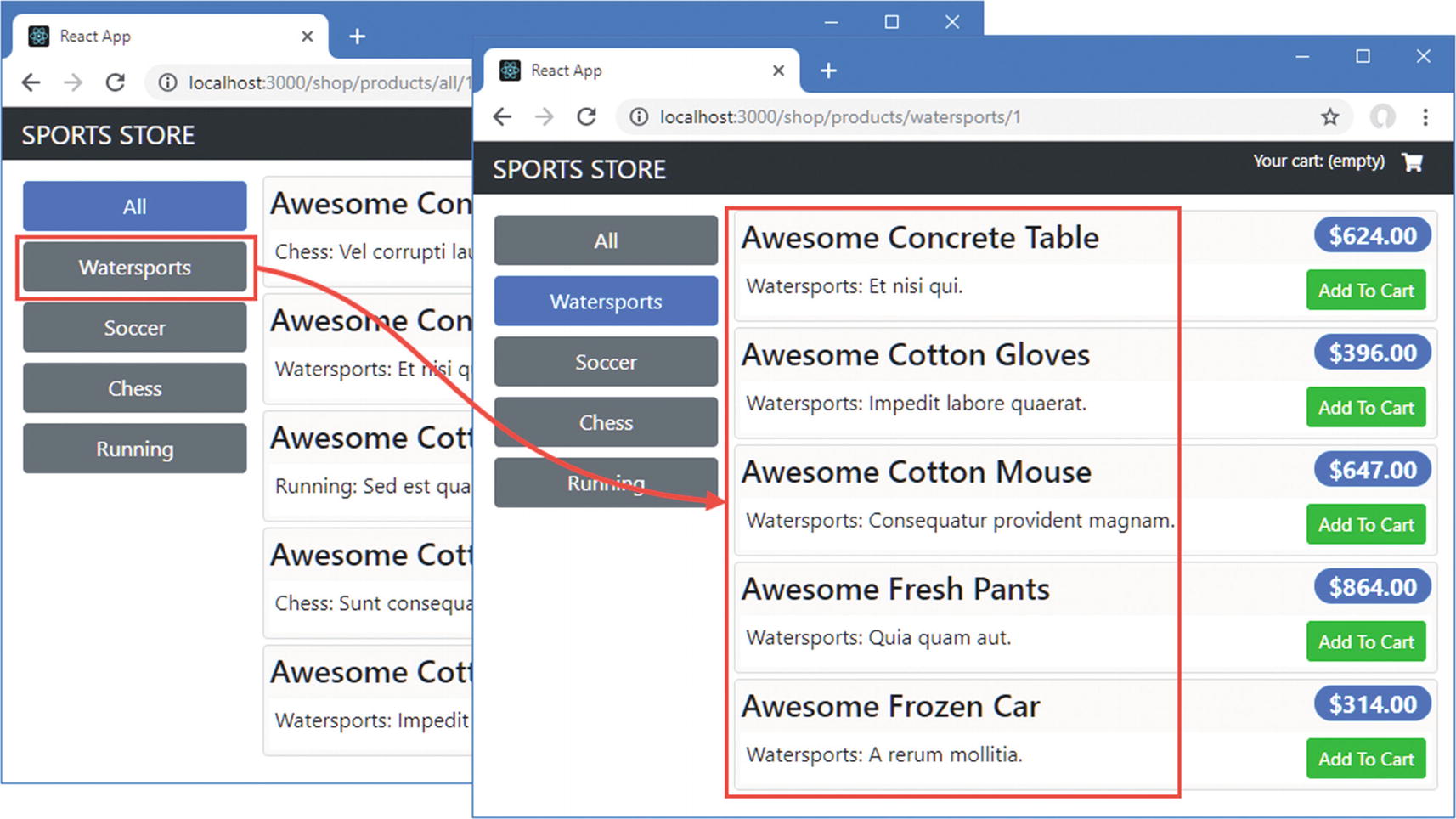Select the Watersports category in back window
The image size is (1456, 819).
[135, 268]
